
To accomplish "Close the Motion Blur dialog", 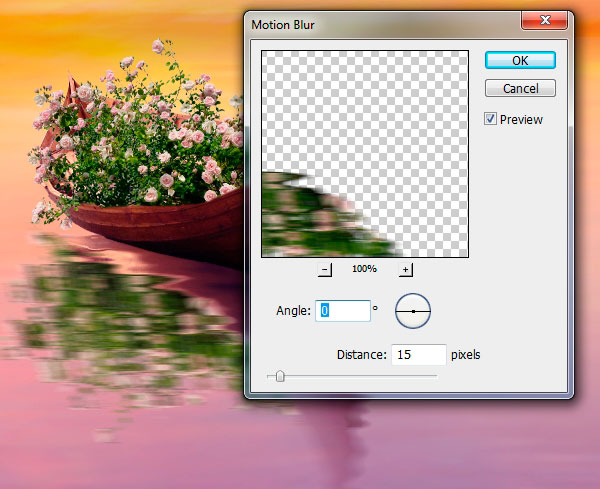I will pos(544,20).
